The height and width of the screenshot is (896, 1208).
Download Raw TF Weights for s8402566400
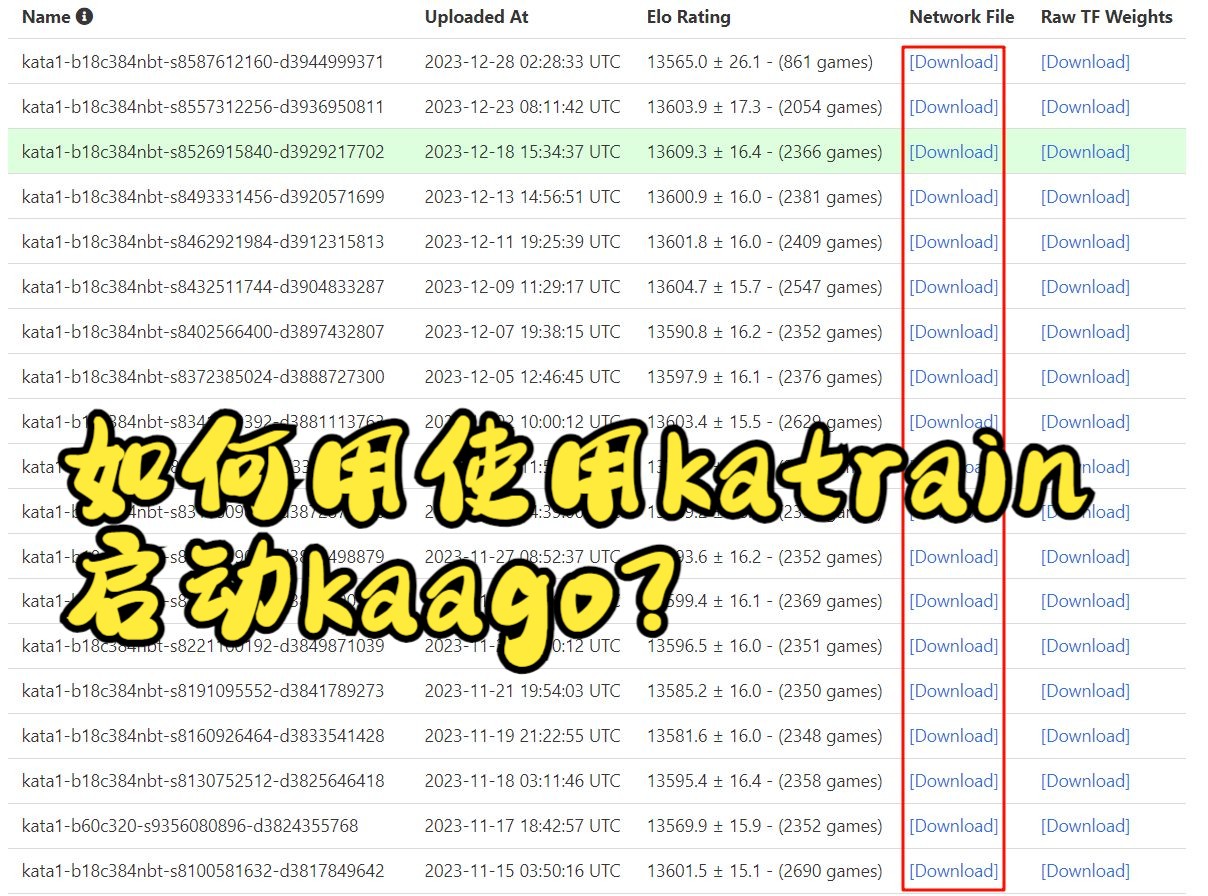(x=1085, y=331)
